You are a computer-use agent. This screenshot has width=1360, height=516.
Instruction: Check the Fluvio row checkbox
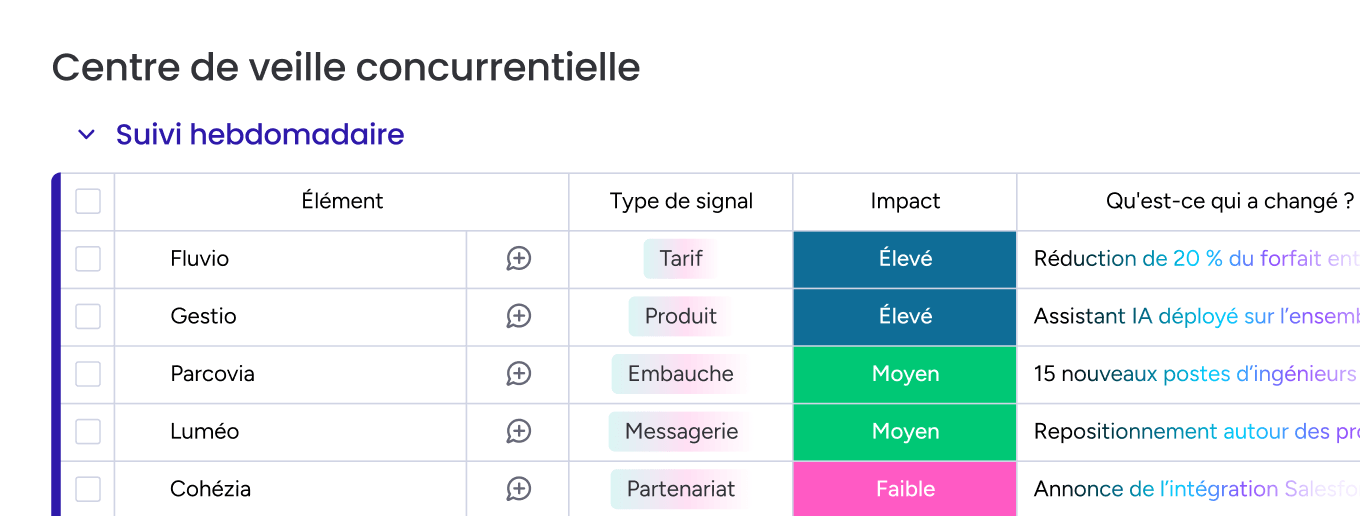(x=88, y=259)
